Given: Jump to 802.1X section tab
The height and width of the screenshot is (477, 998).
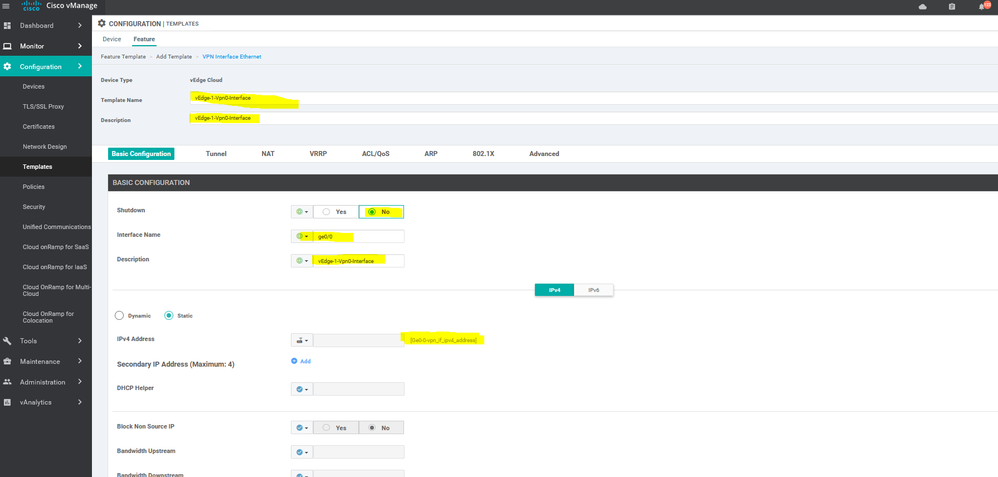Looking at the screenshot, I should [484, 153].
